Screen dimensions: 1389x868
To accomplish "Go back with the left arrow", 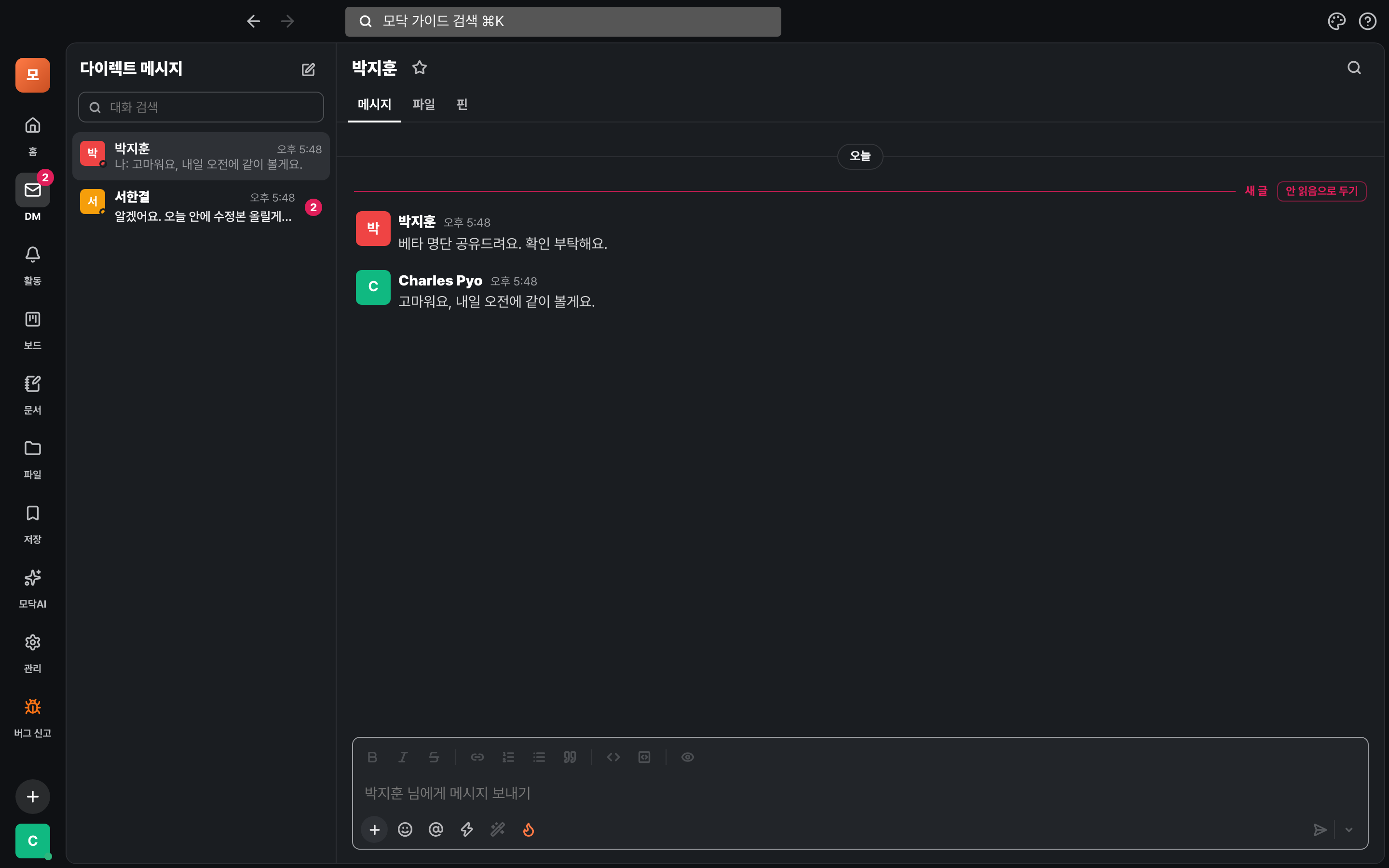I will (254, 21).
